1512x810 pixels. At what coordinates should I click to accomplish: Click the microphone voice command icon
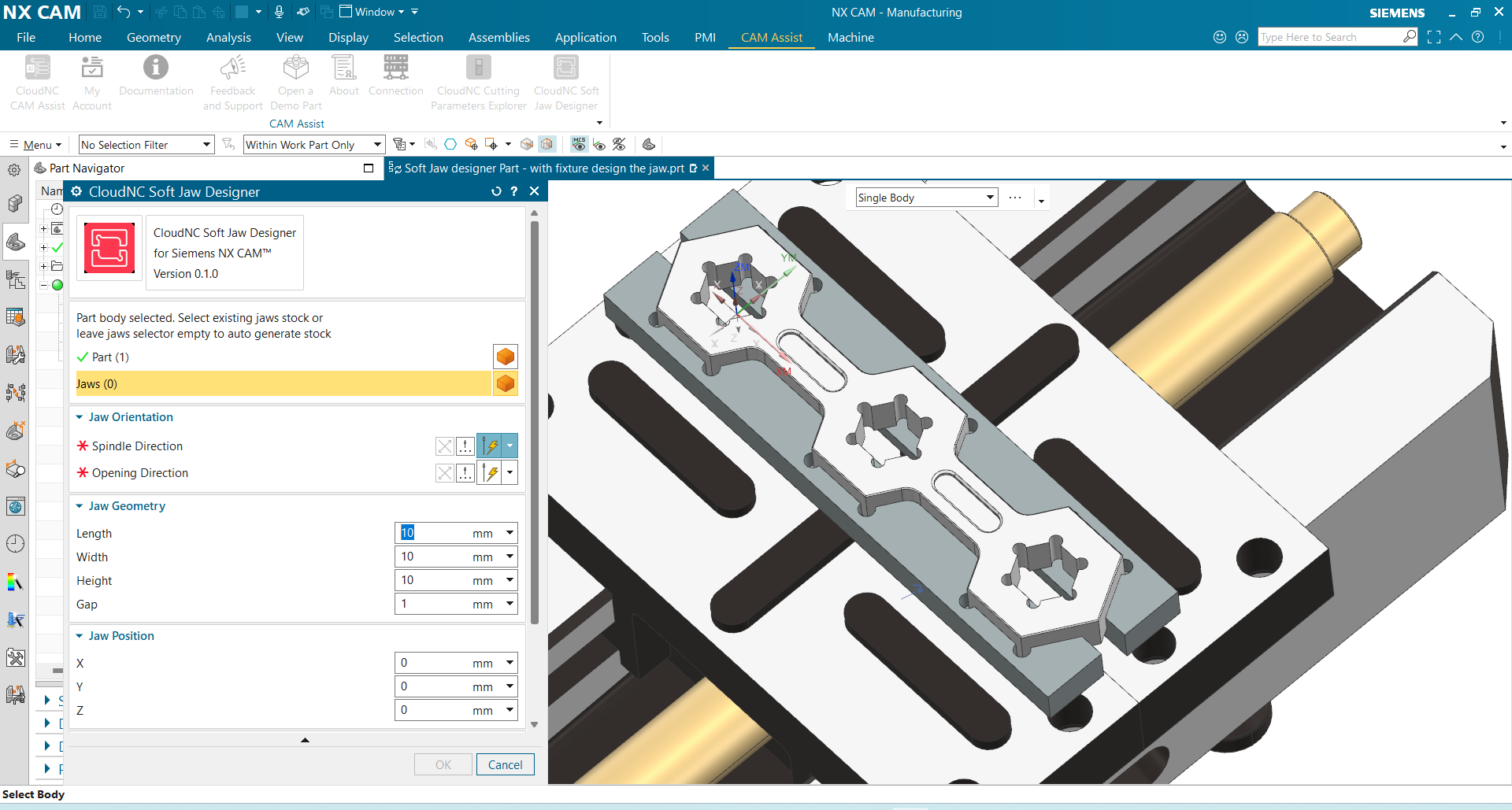279,12
